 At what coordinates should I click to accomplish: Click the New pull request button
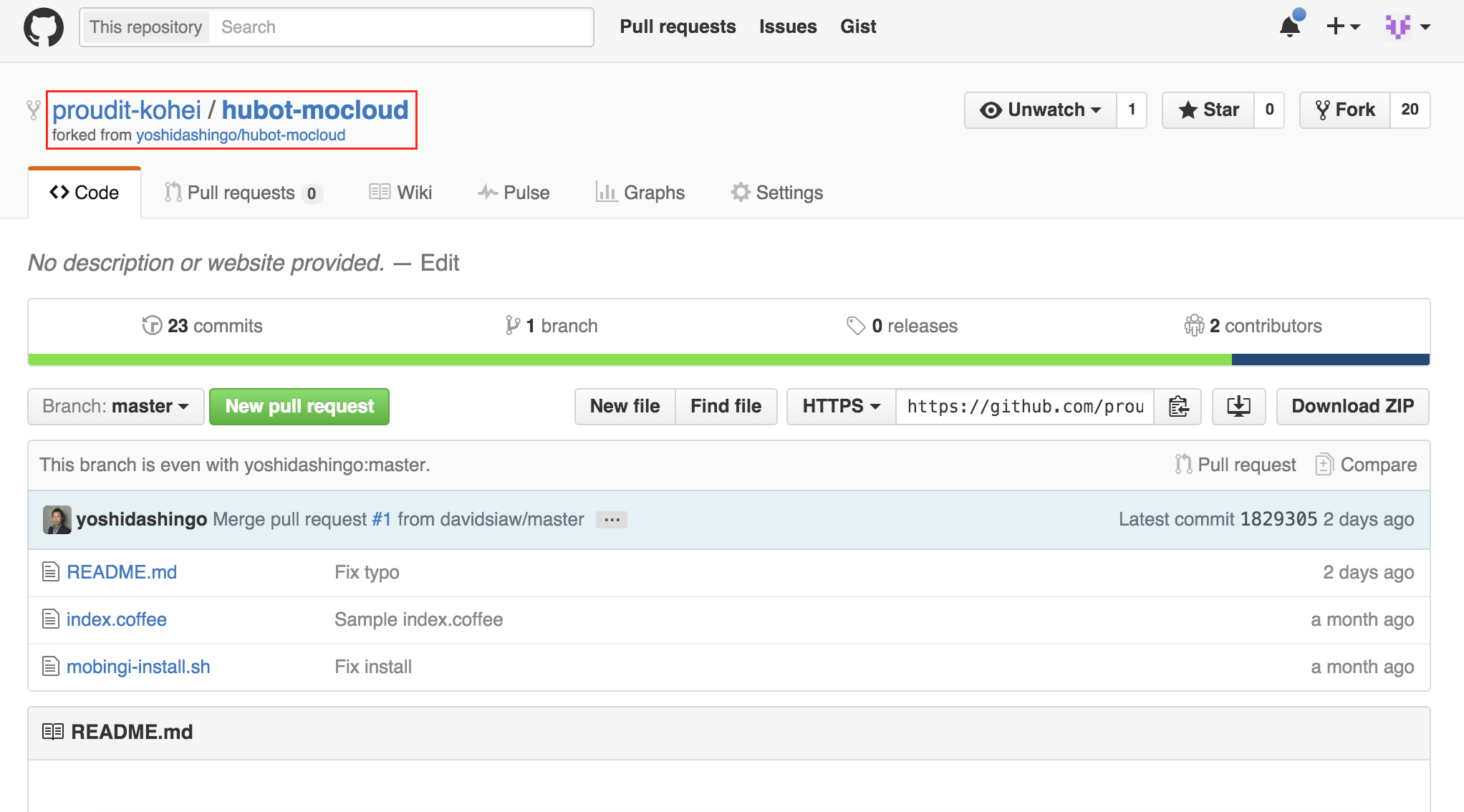click(299, 406)
